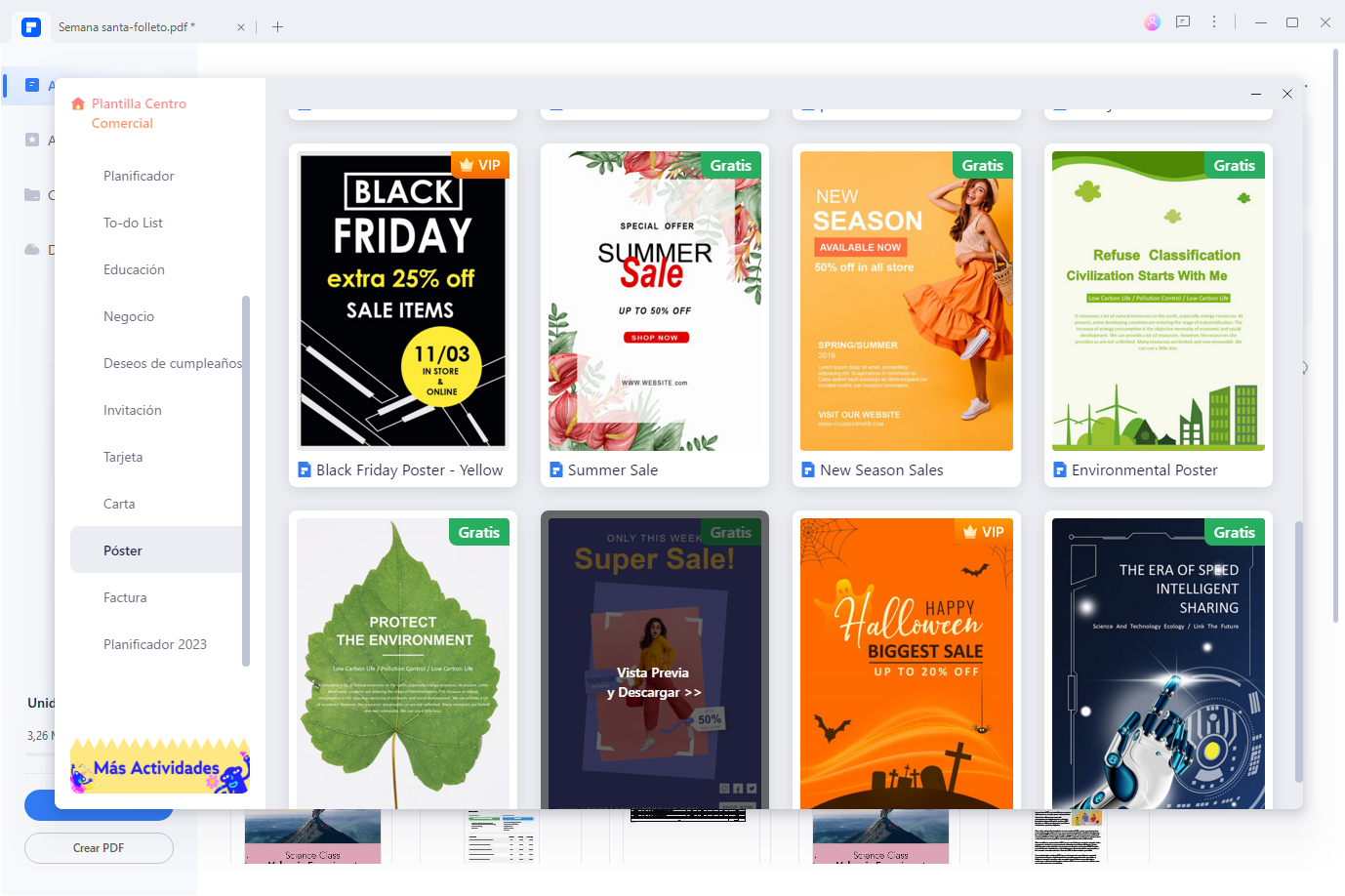The height and width of the screenshot is (896, 1345).
Task: Click the Summer Sale title text
Action: [613, 470]
